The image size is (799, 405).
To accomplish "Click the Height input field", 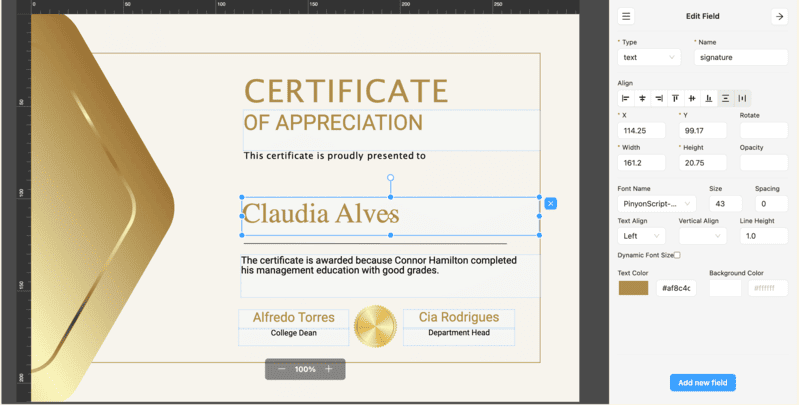I will pos(703,163).
